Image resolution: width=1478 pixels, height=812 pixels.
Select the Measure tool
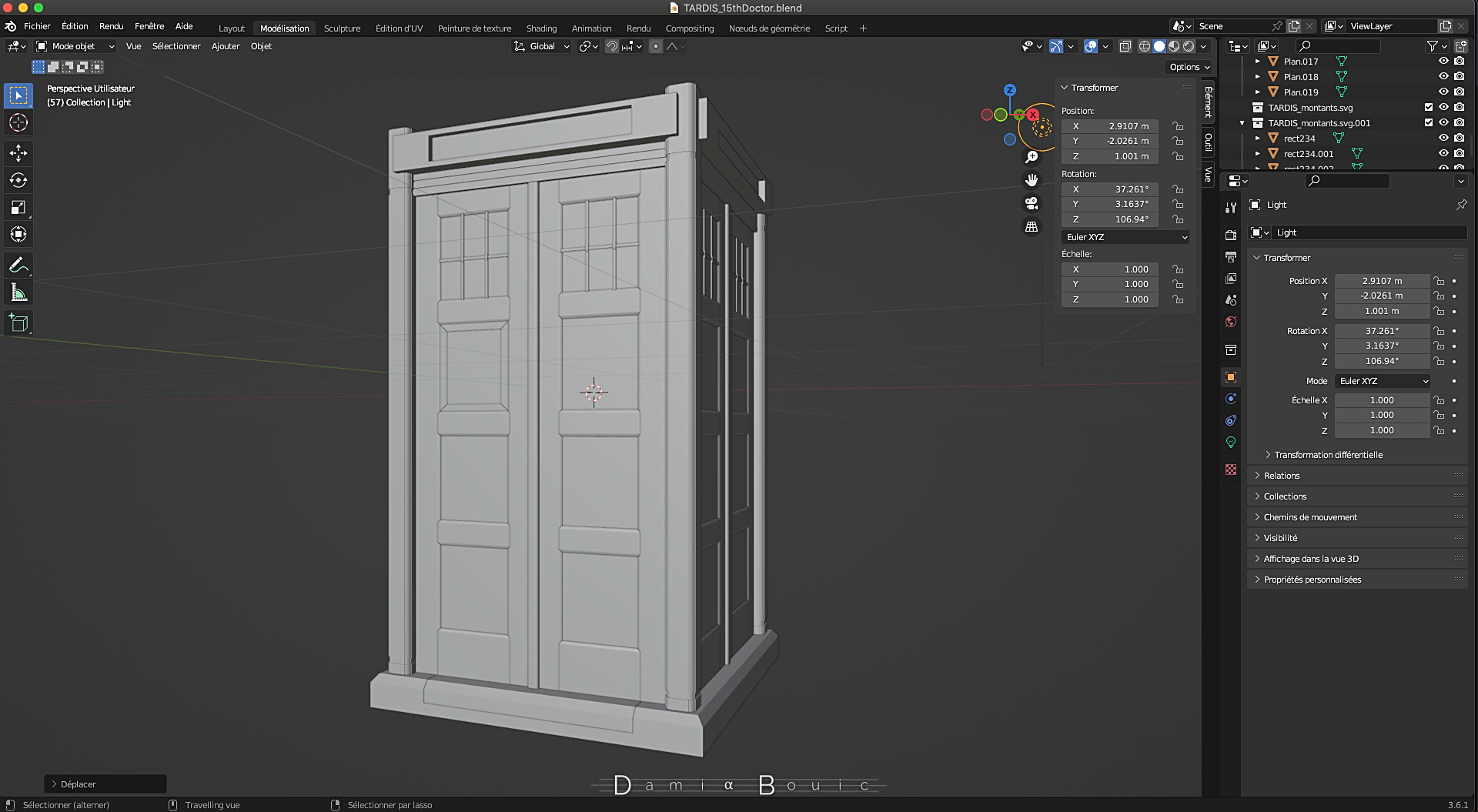coord(18,292)
